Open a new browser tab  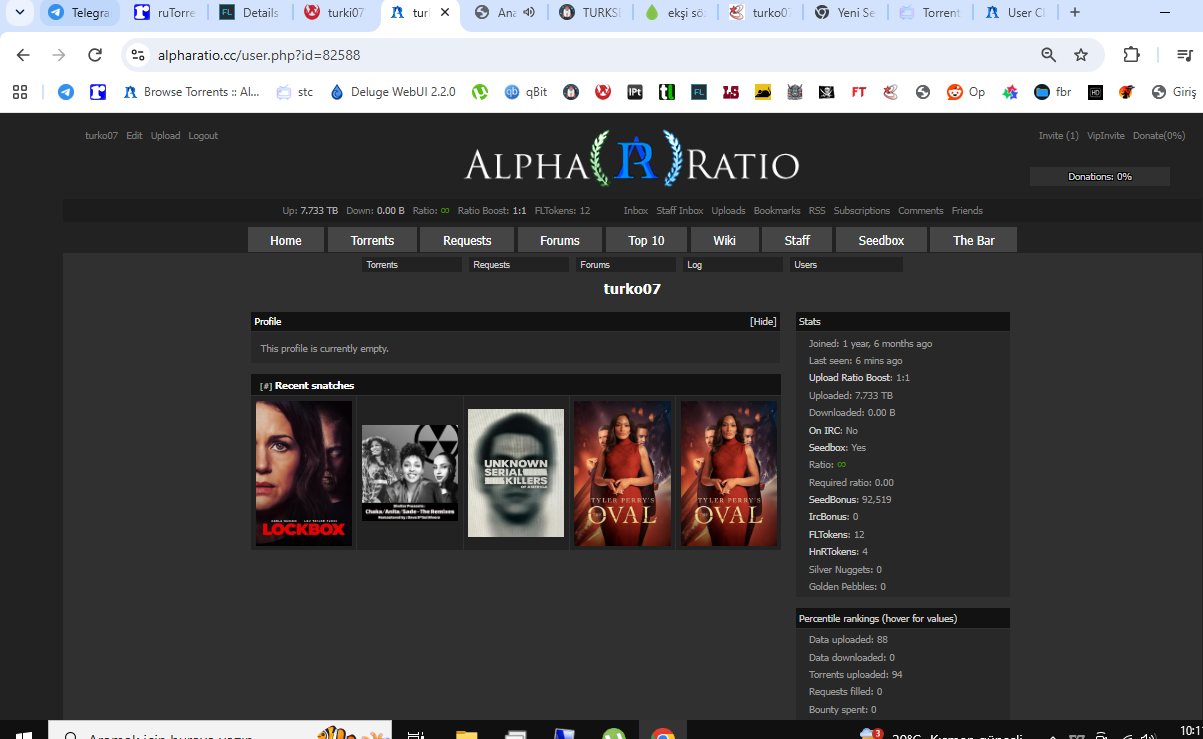pyautogui.click(x=1075, y=13)
